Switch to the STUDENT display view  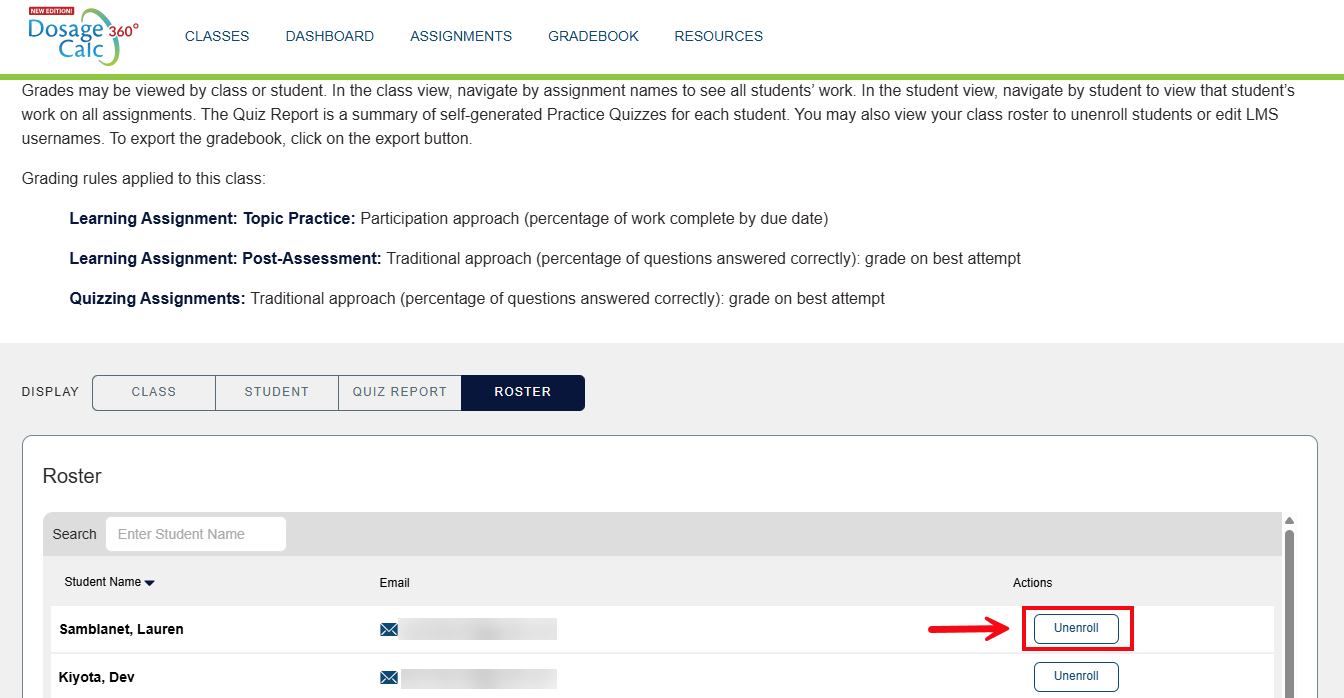276,392
